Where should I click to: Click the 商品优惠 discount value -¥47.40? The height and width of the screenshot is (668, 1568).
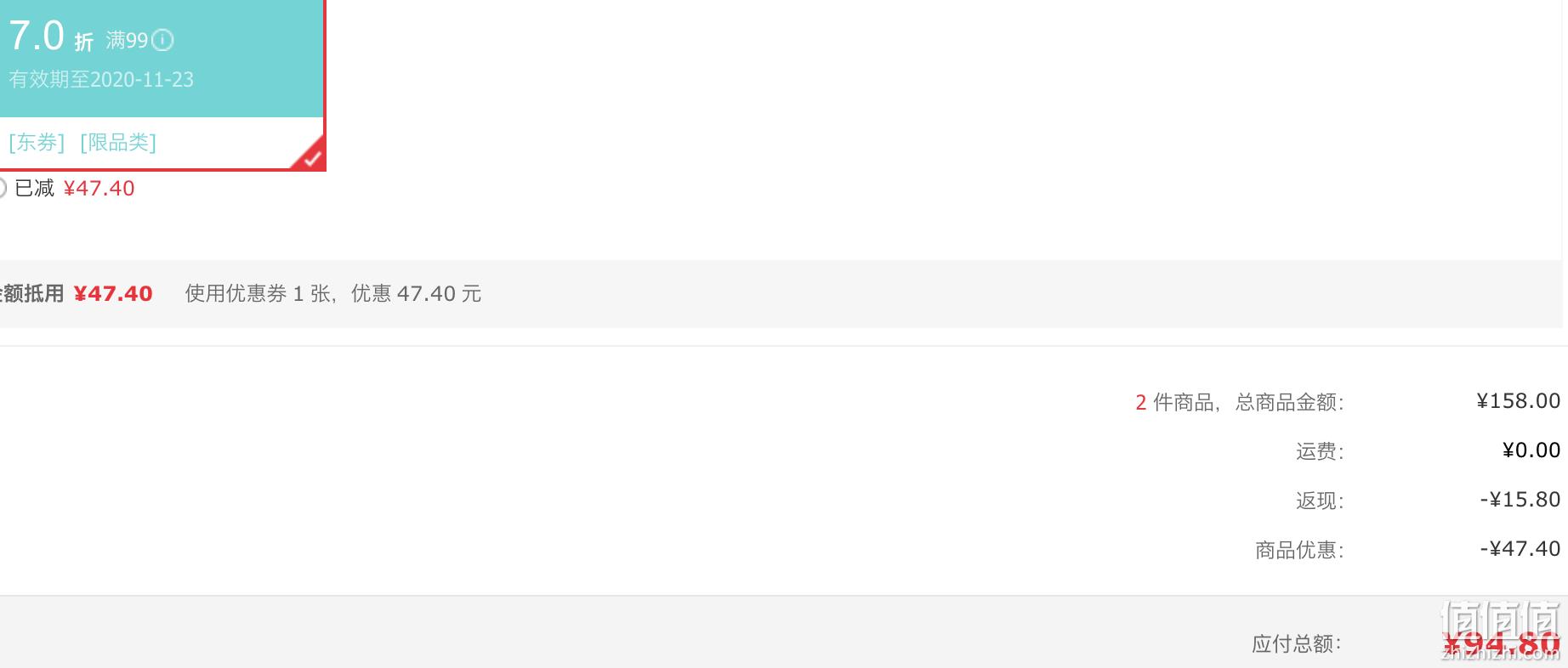1520,548
